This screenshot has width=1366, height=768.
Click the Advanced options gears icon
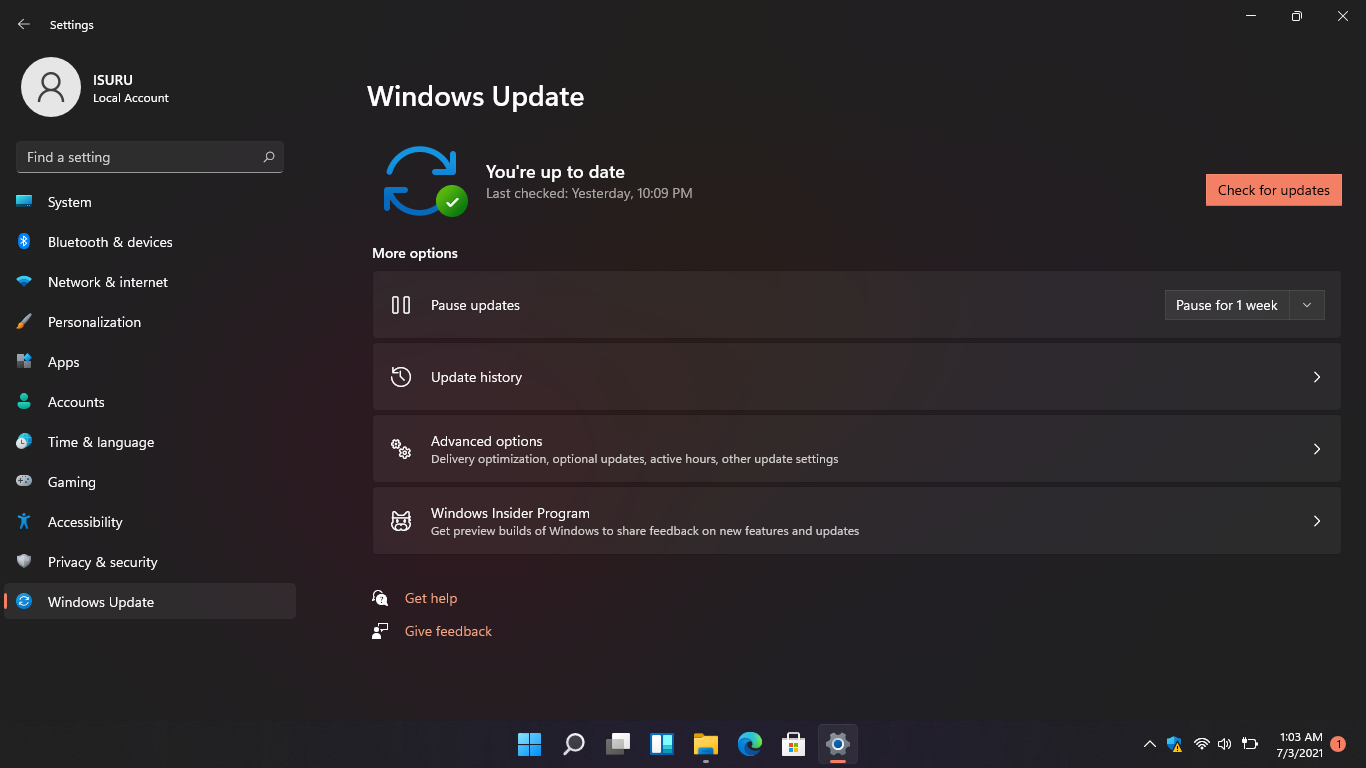(x=401, y=449)
